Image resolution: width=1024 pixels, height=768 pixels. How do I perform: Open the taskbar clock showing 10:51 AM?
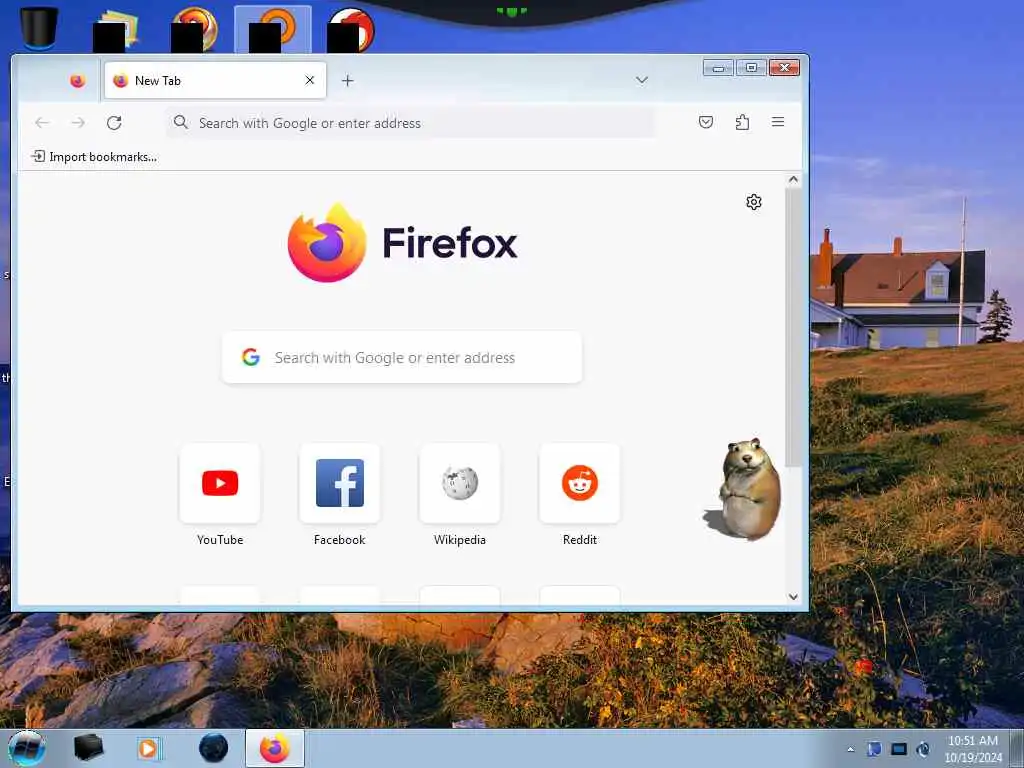973,749
